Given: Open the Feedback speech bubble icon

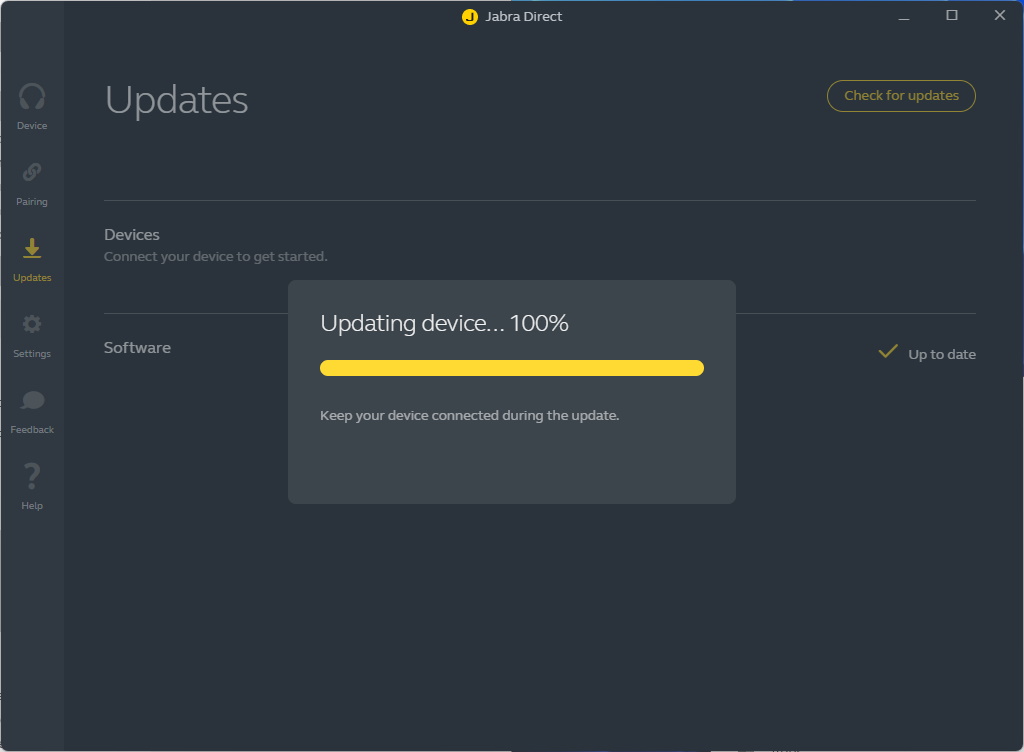Looking at the screenshot, I should point(32,400).
